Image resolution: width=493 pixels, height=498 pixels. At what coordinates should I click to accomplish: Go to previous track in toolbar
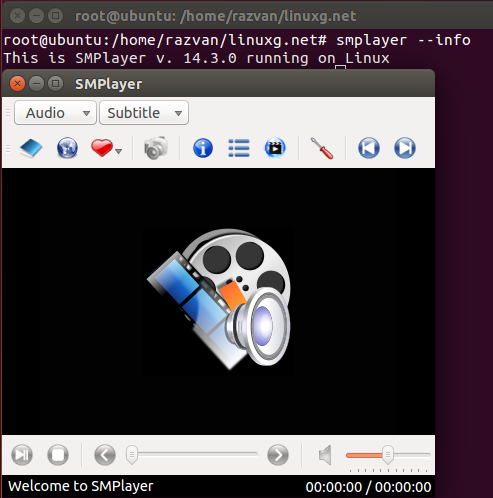tap(369, 148)
